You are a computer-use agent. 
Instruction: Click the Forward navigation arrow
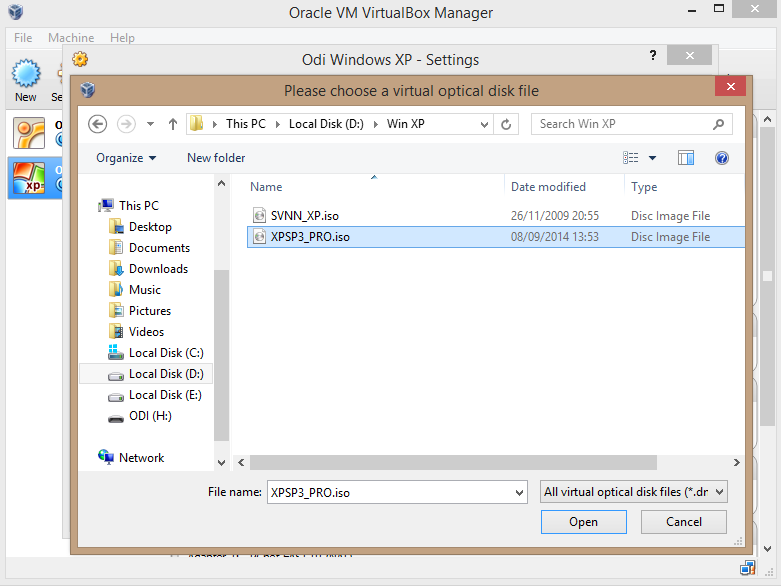point(126,124)
